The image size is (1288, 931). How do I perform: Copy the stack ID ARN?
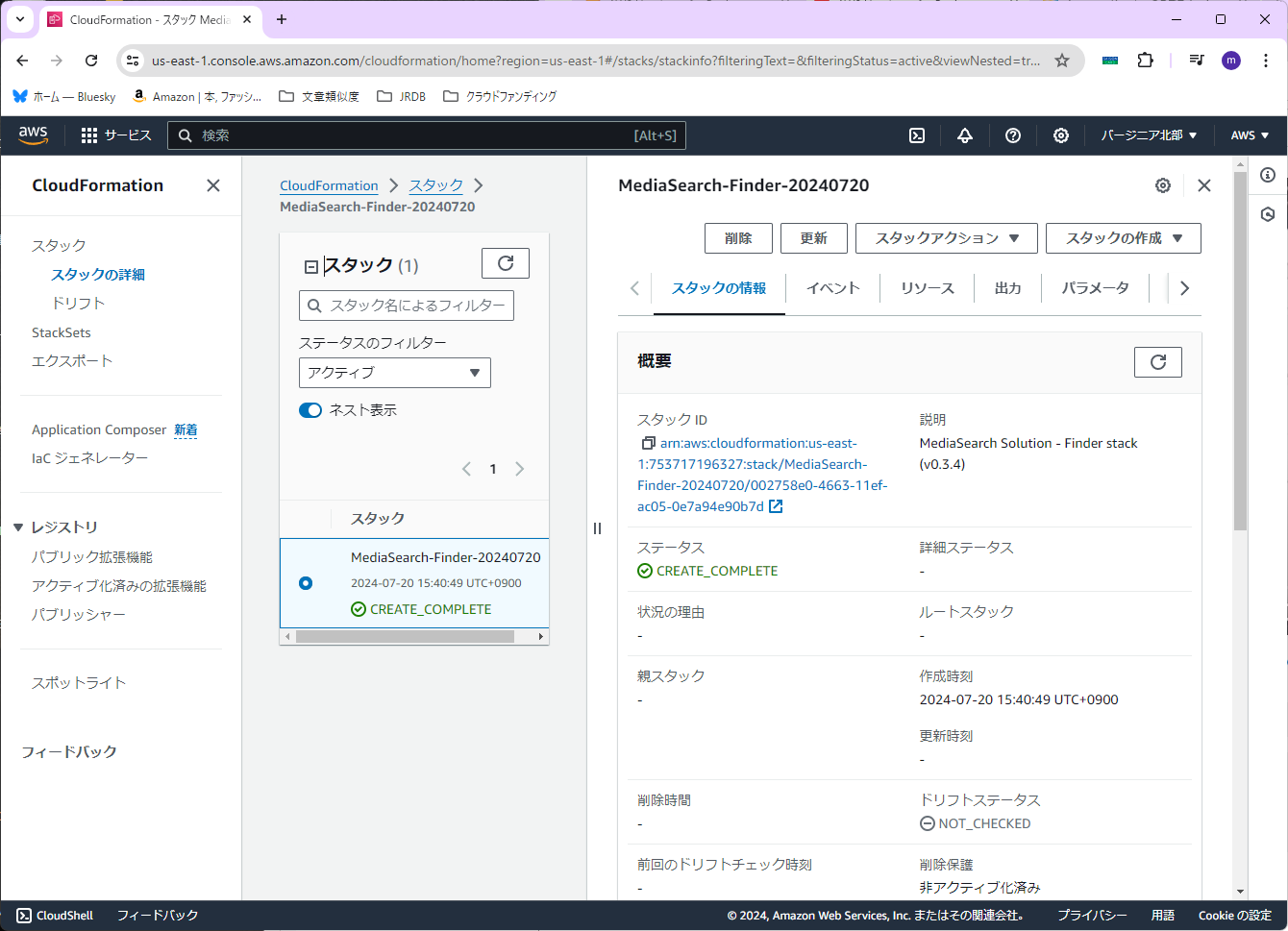point(649,443)
